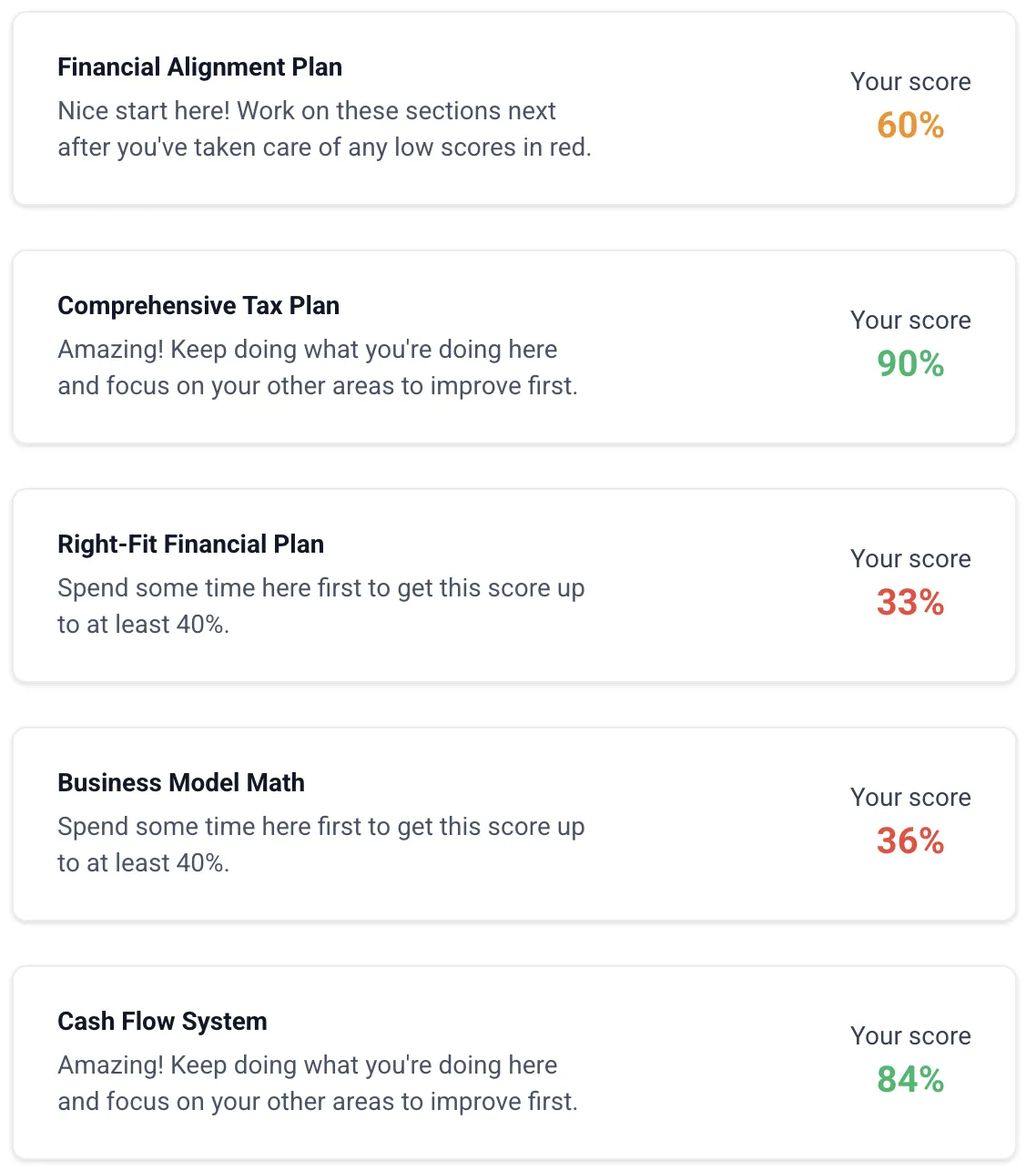
Task: Click 'Your score' label on Financial Alignment Plan
Action: (x=910, y=81)
